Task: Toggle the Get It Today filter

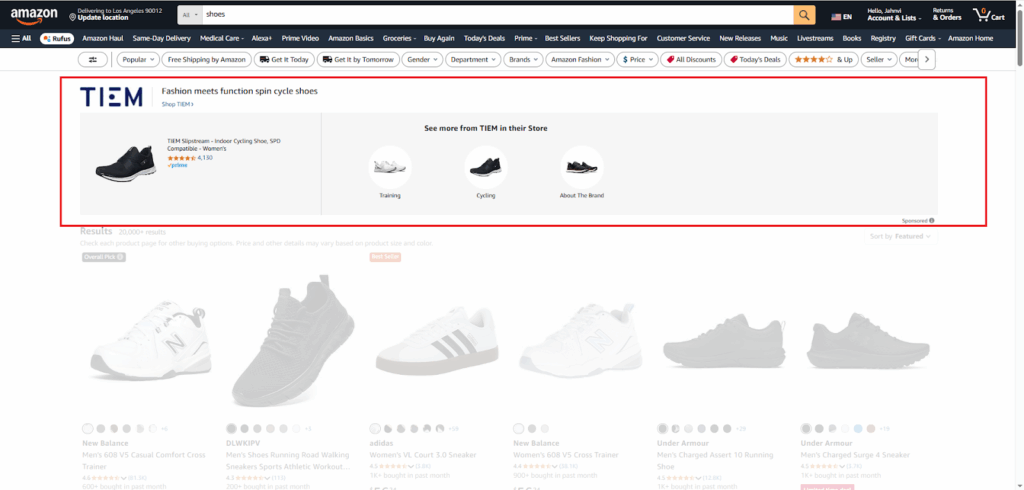Action: tap(283, 59)
